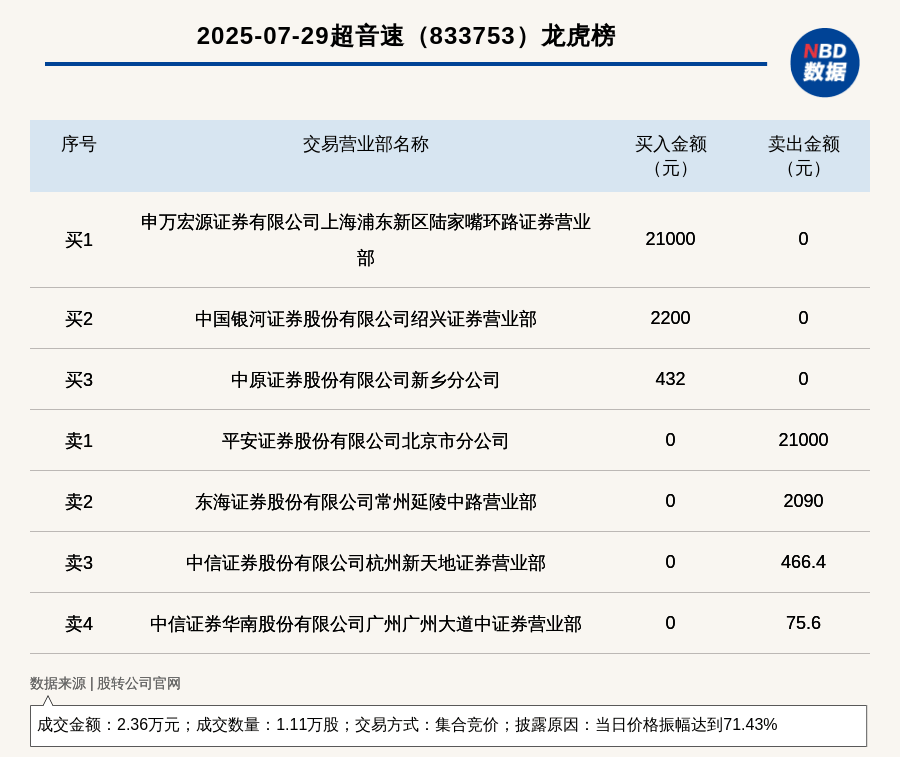Select the title 2025-07-29超音速（833753）龙虎榜
Screen dimensions: 900x757
point(406,36)
